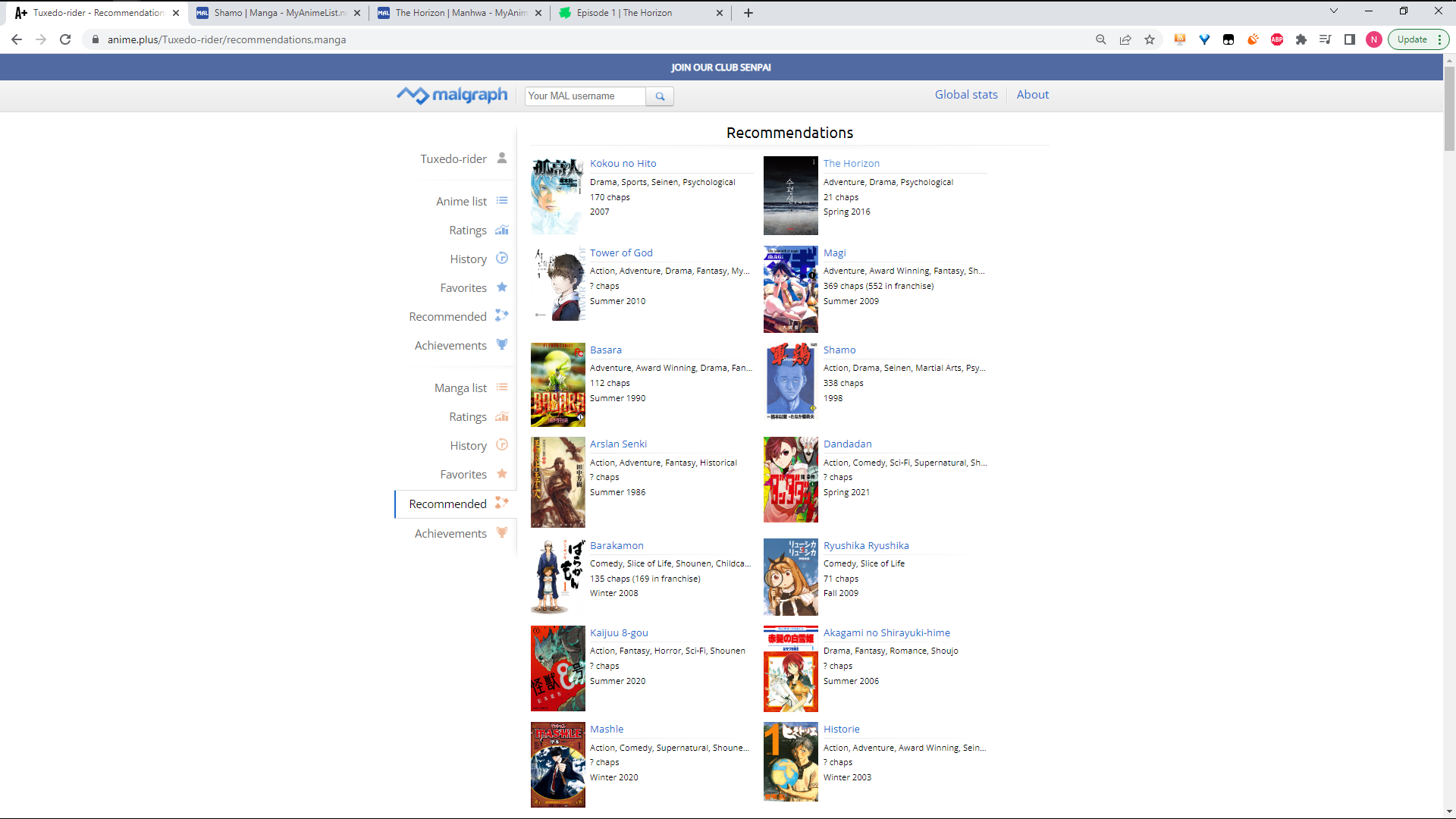This screenshot has width=1456, height=819.
Task: Click the Ryushika Ryushika cover thumbnail
Action: [791, 576]
